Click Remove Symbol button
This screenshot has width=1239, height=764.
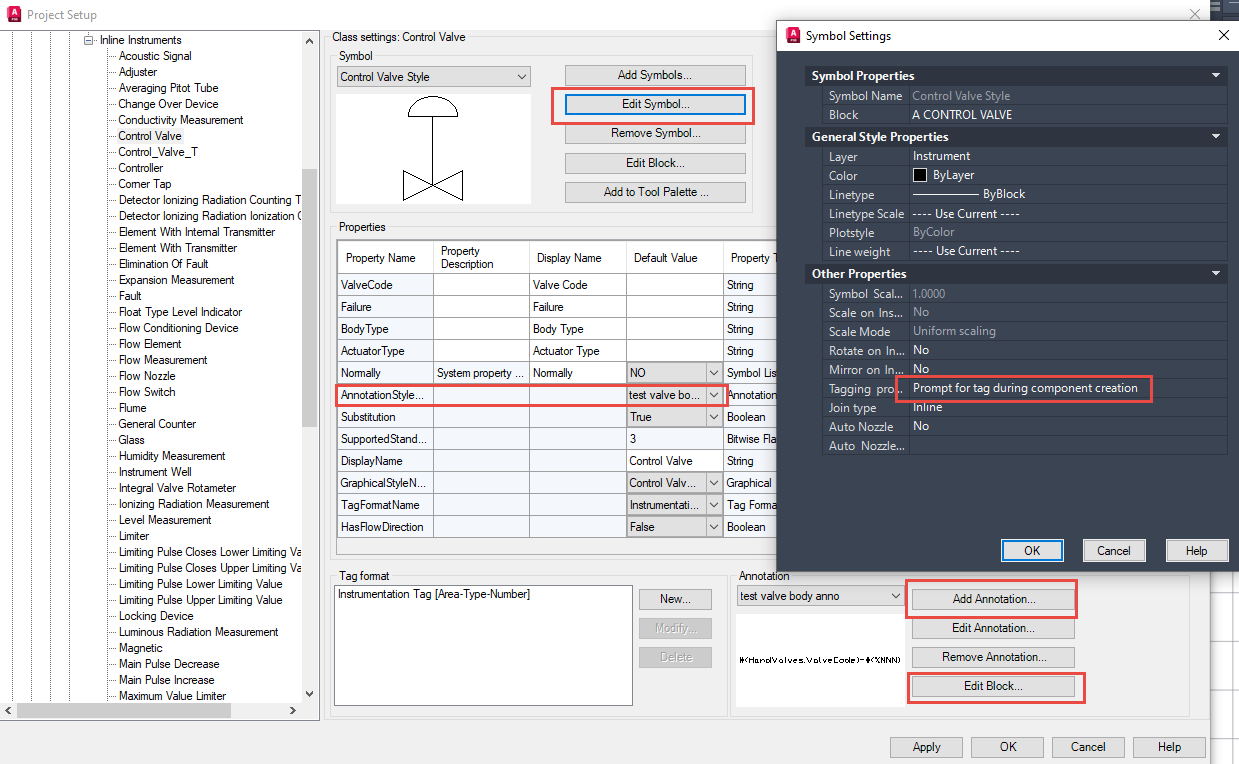click(x=655, y=132)
